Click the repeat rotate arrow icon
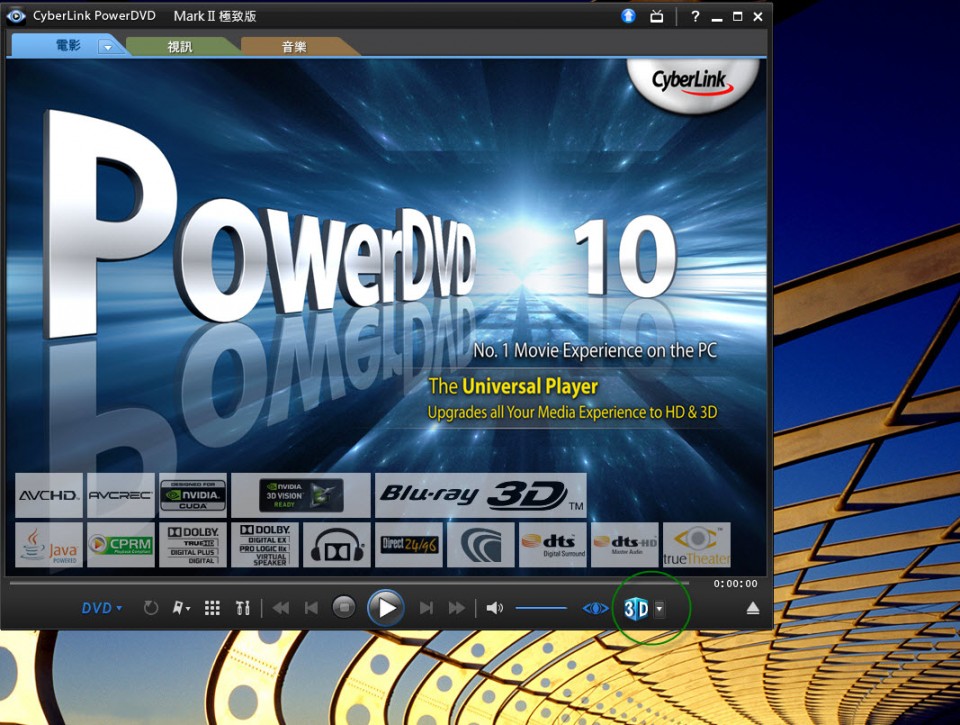This screenshot has width=960, height=725. tap(151, 608)
